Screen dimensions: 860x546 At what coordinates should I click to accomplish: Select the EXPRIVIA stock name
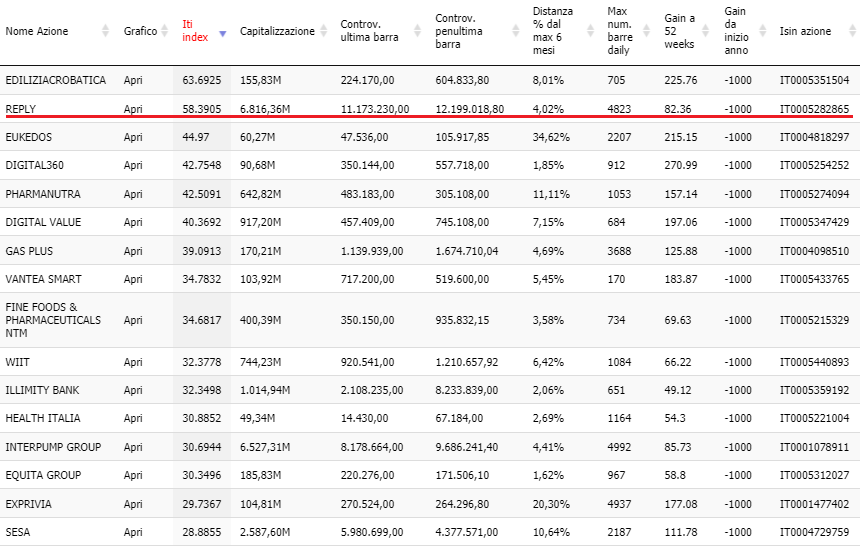click(29, 504)
